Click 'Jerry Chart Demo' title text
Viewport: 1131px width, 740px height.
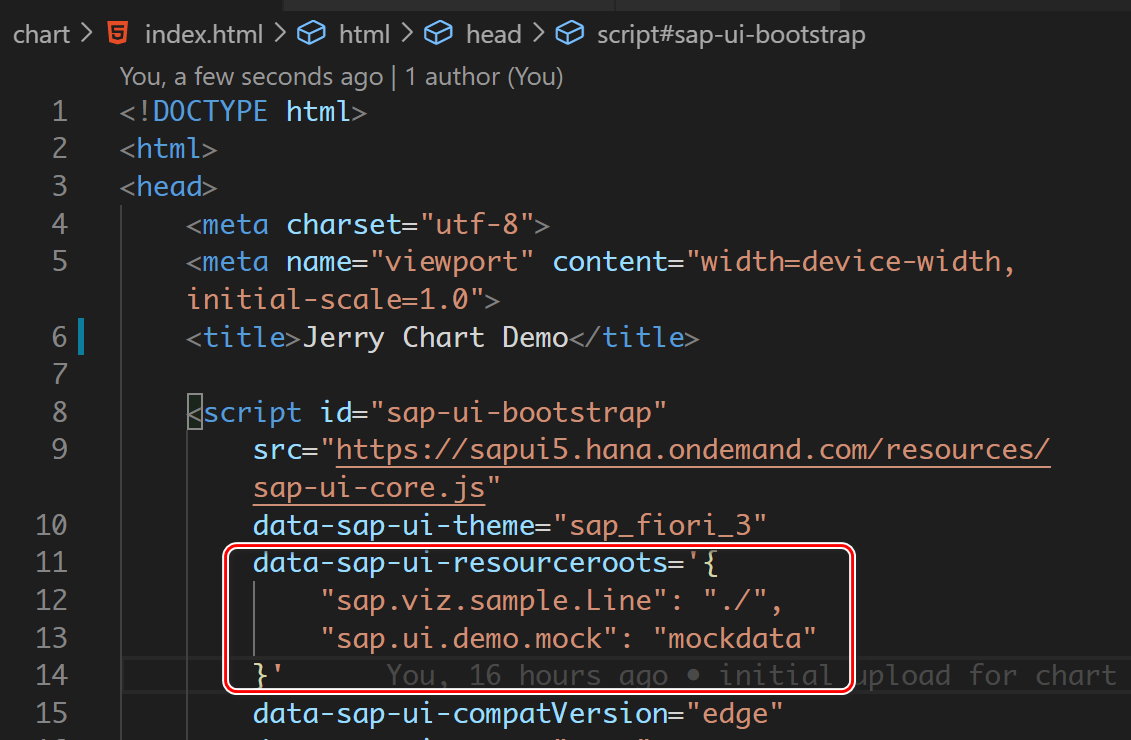(x=436, y=338)
